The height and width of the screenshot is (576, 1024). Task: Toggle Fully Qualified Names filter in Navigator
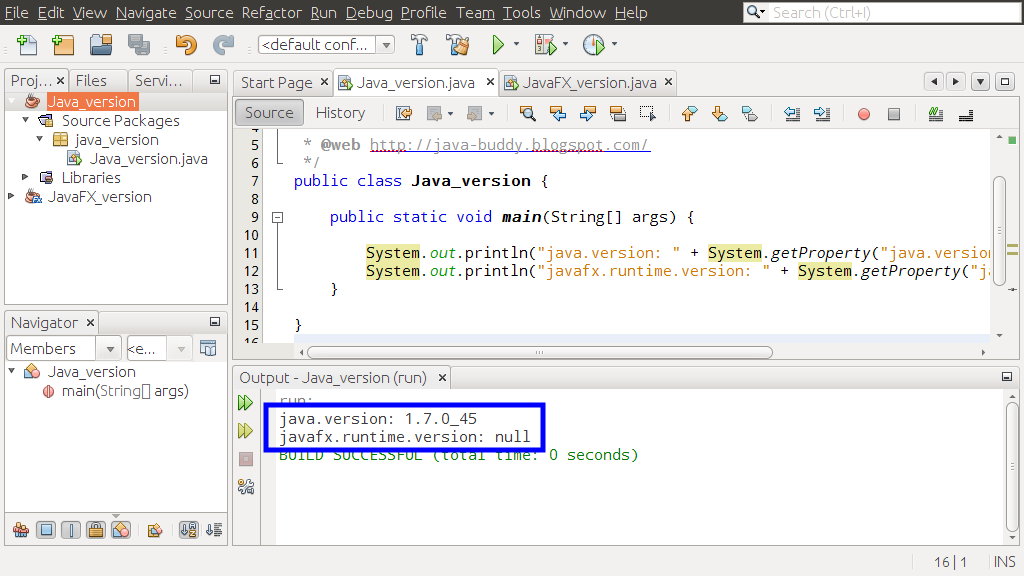155,530
